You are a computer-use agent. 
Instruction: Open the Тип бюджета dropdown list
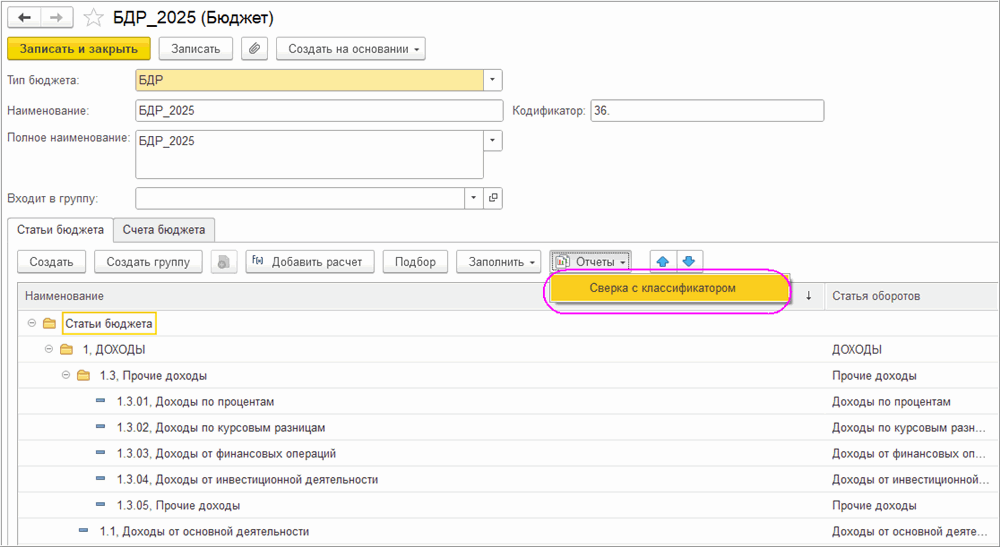pyautogui.click(x=492, y=80)
